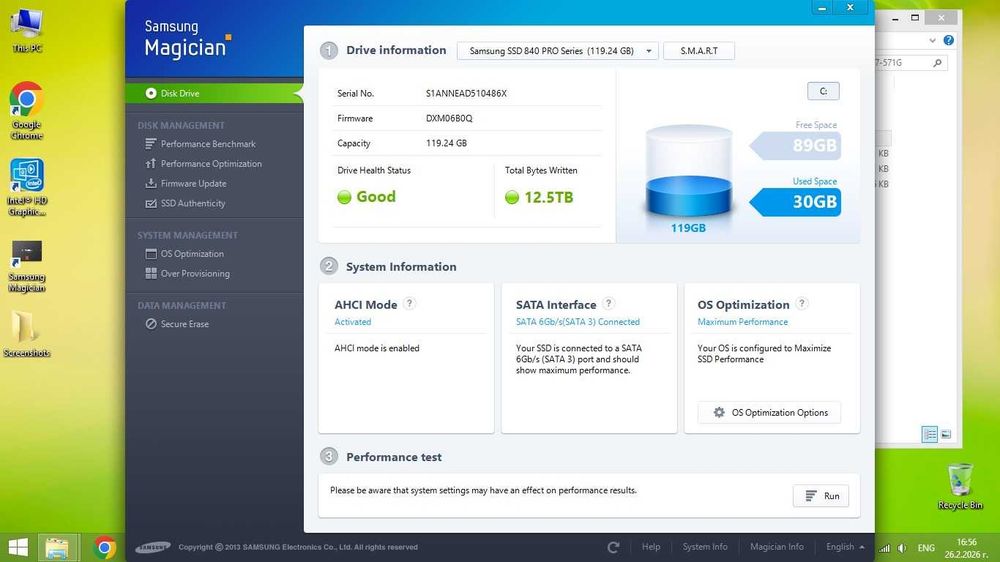
Task: Click the gear icon on OS Optimization Options
Action: click(x=719, y=413)
